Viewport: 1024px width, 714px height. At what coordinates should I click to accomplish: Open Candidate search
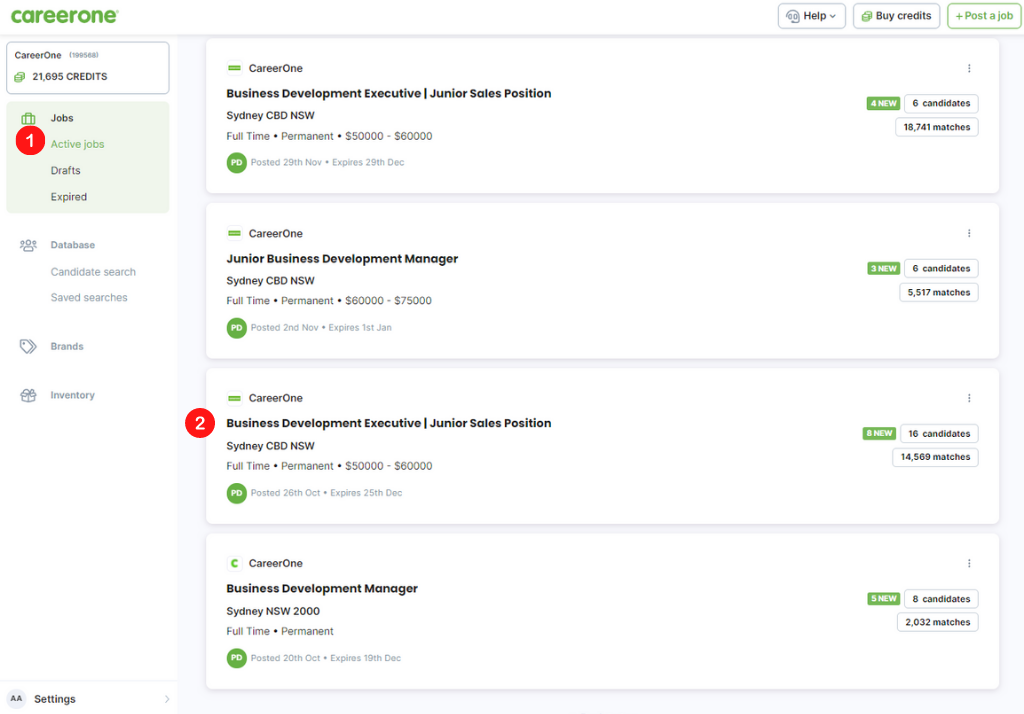point(93,272)
